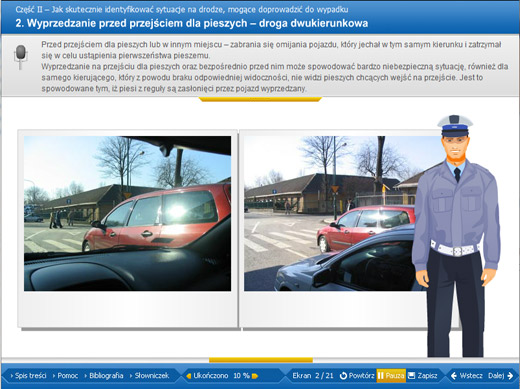Click the Wstecz text button
Screen dimensions: 520x389
pyautogui.click(x=471, y=376)
